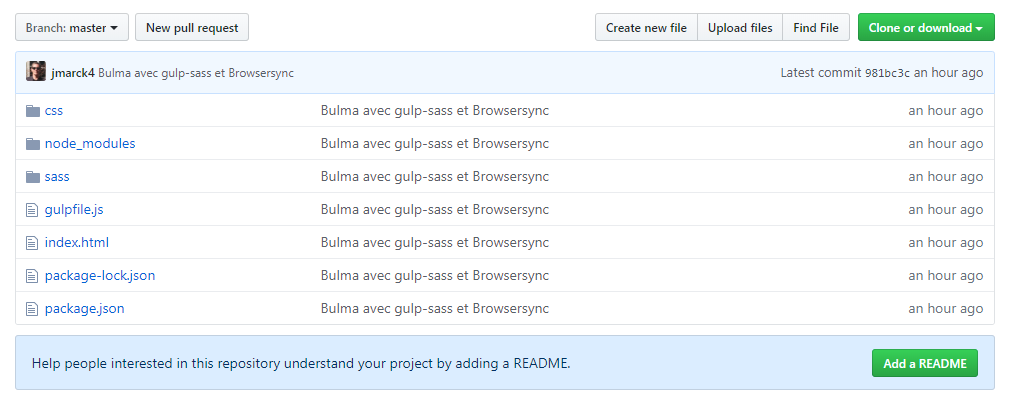This screenshot has width=1015, height=414.
Task: Click 'an hour ago' in gulpfile.js row
Action: (946, 210)
